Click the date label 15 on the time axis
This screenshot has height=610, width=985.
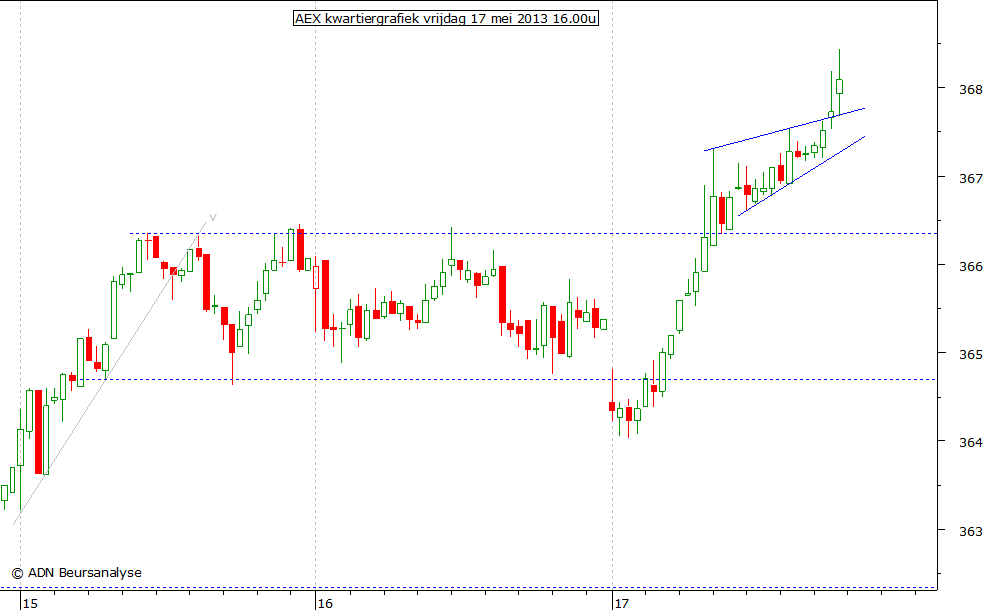30,603
